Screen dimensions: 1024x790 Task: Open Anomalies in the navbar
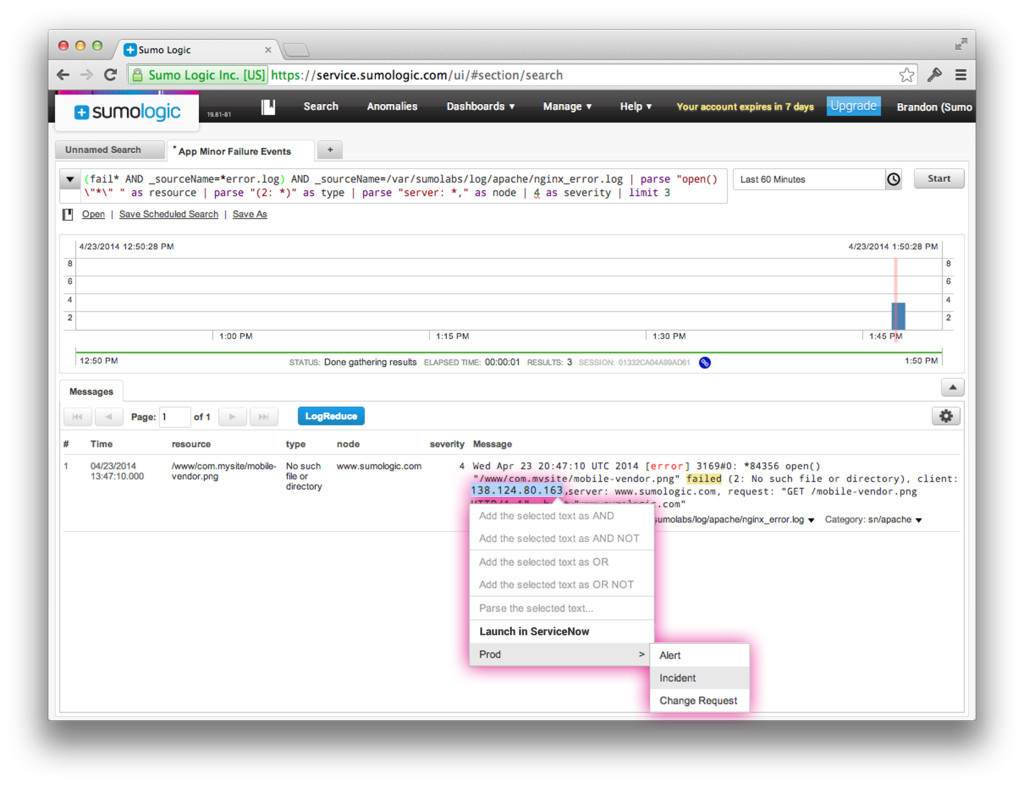392,106
